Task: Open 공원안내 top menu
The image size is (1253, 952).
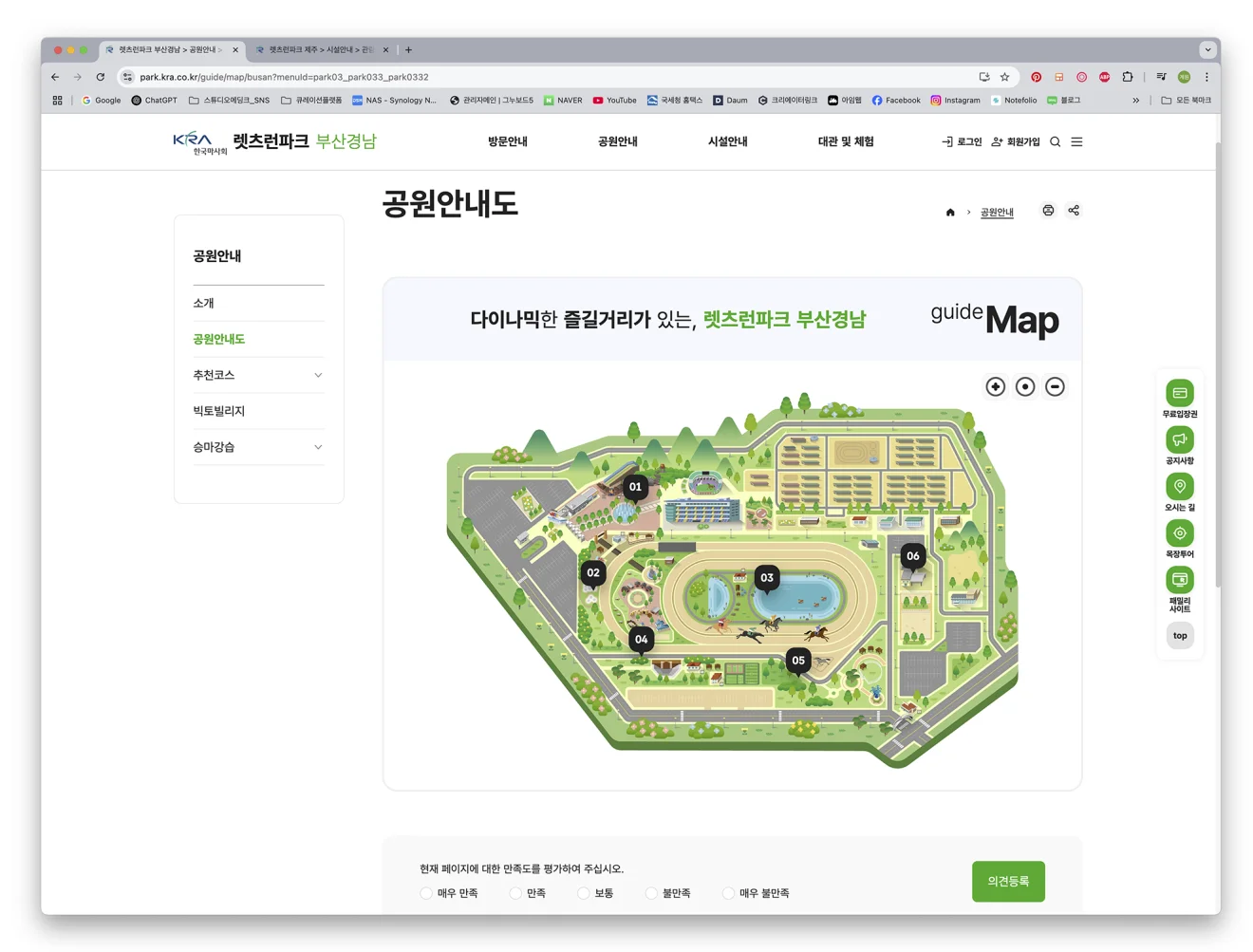Action: (618, 141)
